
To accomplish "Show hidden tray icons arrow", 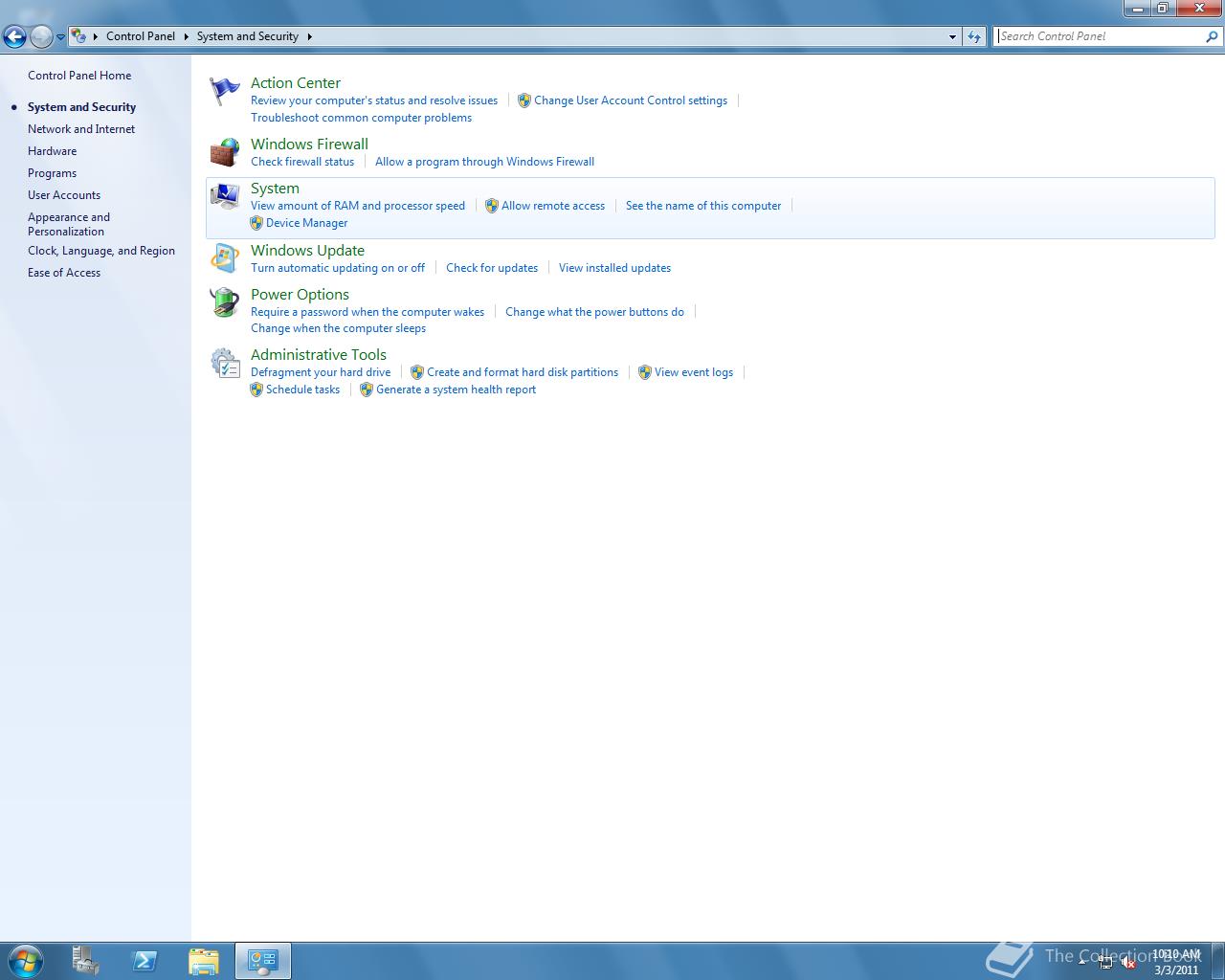I will (1082, 962).
